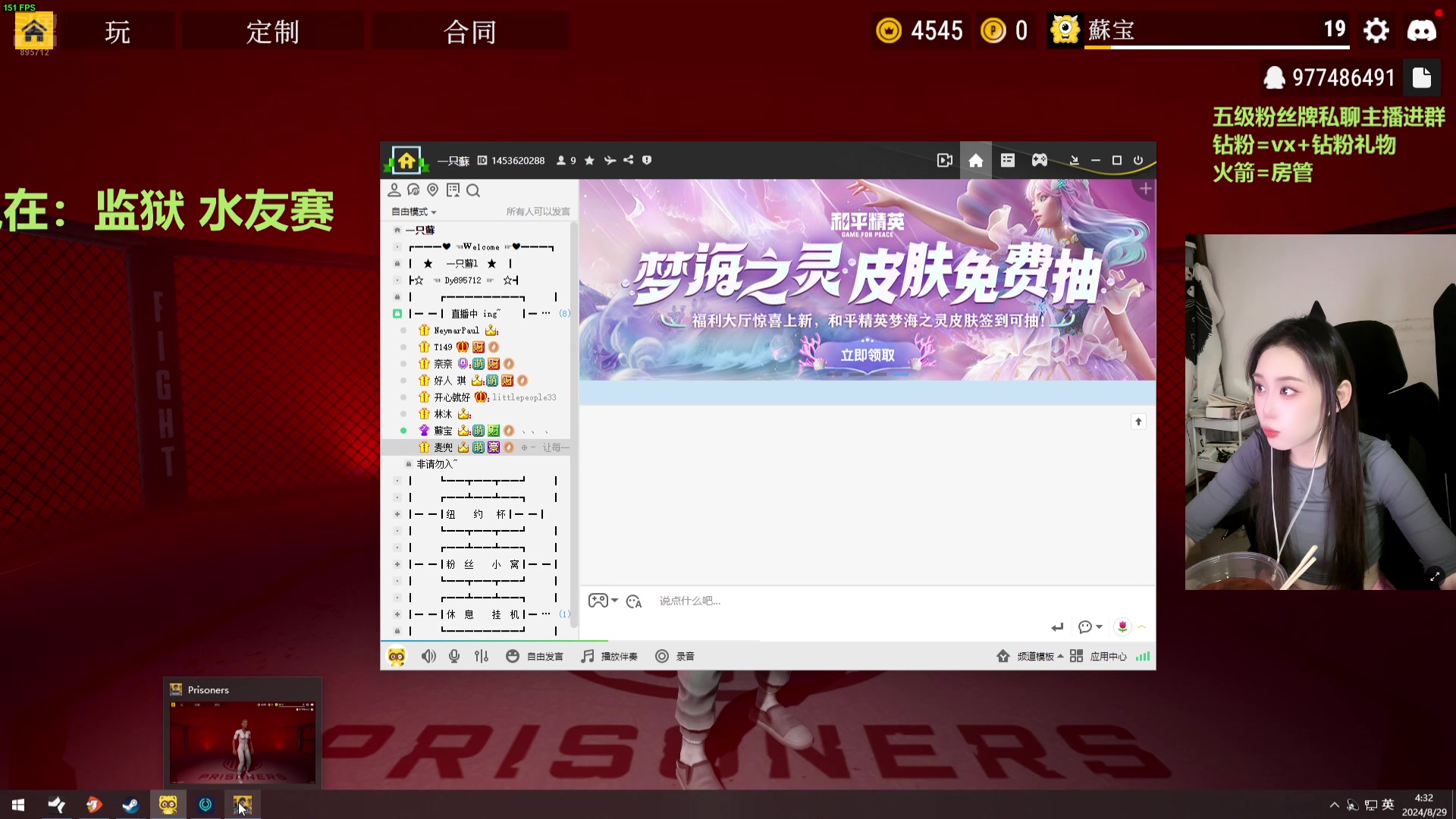The image size is (1456, 819).
Task: Select user 麦兜 in channel list
Action: click(443, 447)
